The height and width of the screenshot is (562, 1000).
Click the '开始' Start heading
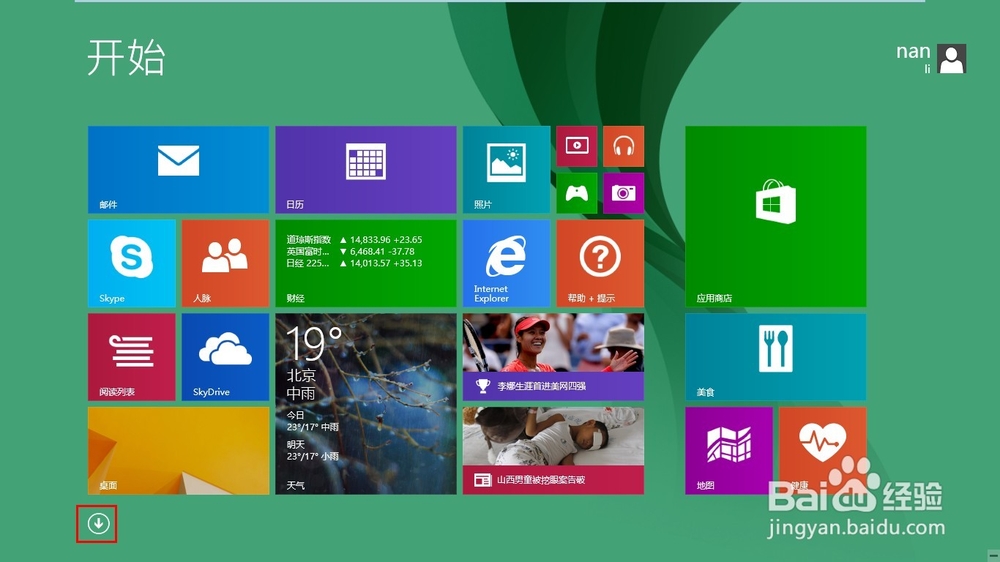pyautogui.click(x=126, y=57)
